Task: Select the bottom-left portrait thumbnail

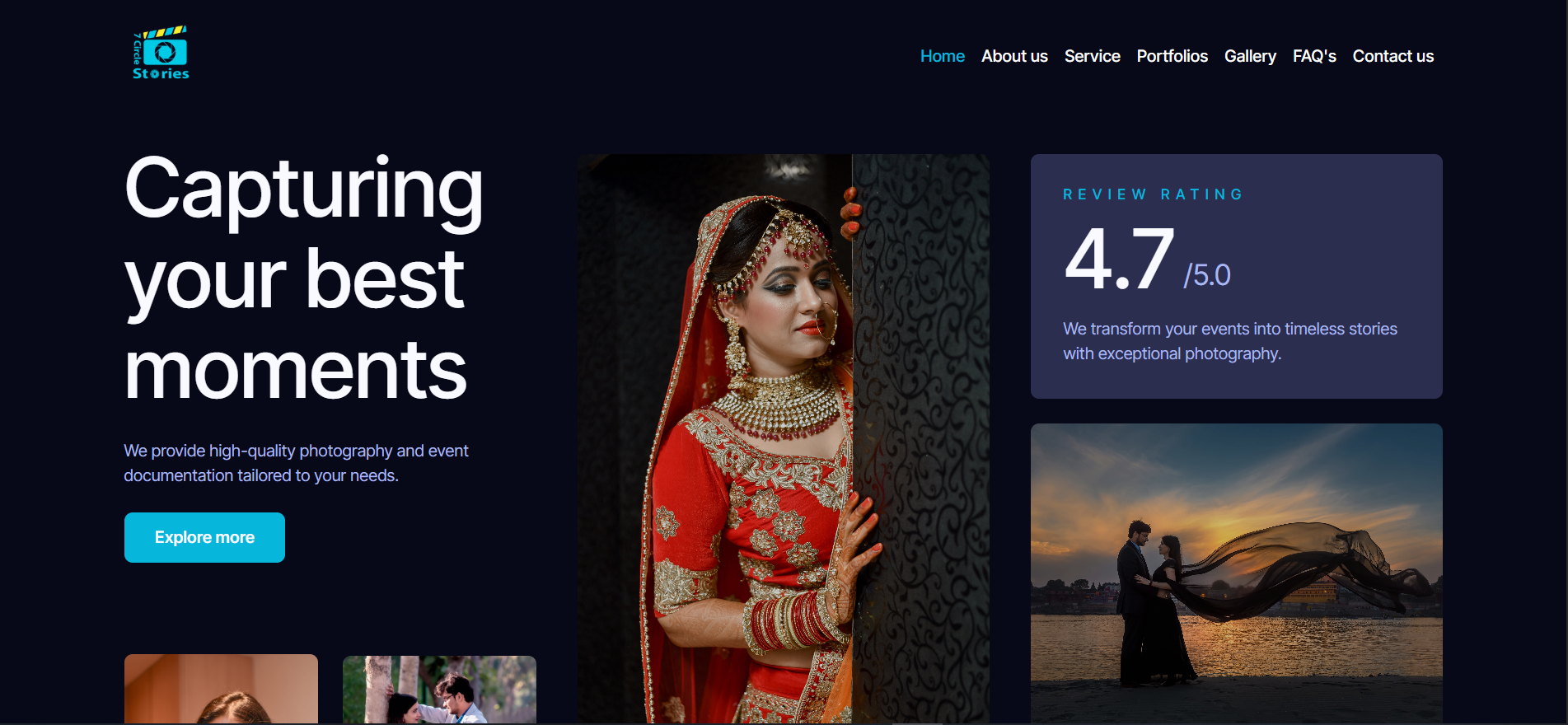Action: pyautogui.click(x=221, y=689)
